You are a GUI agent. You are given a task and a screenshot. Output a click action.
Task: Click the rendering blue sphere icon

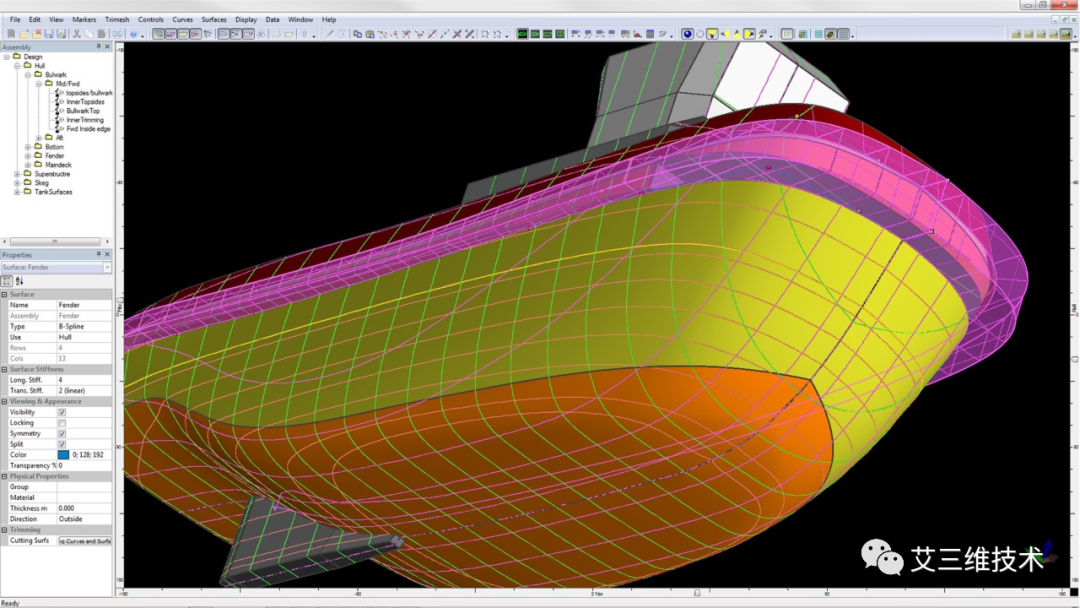click(687, 34)
